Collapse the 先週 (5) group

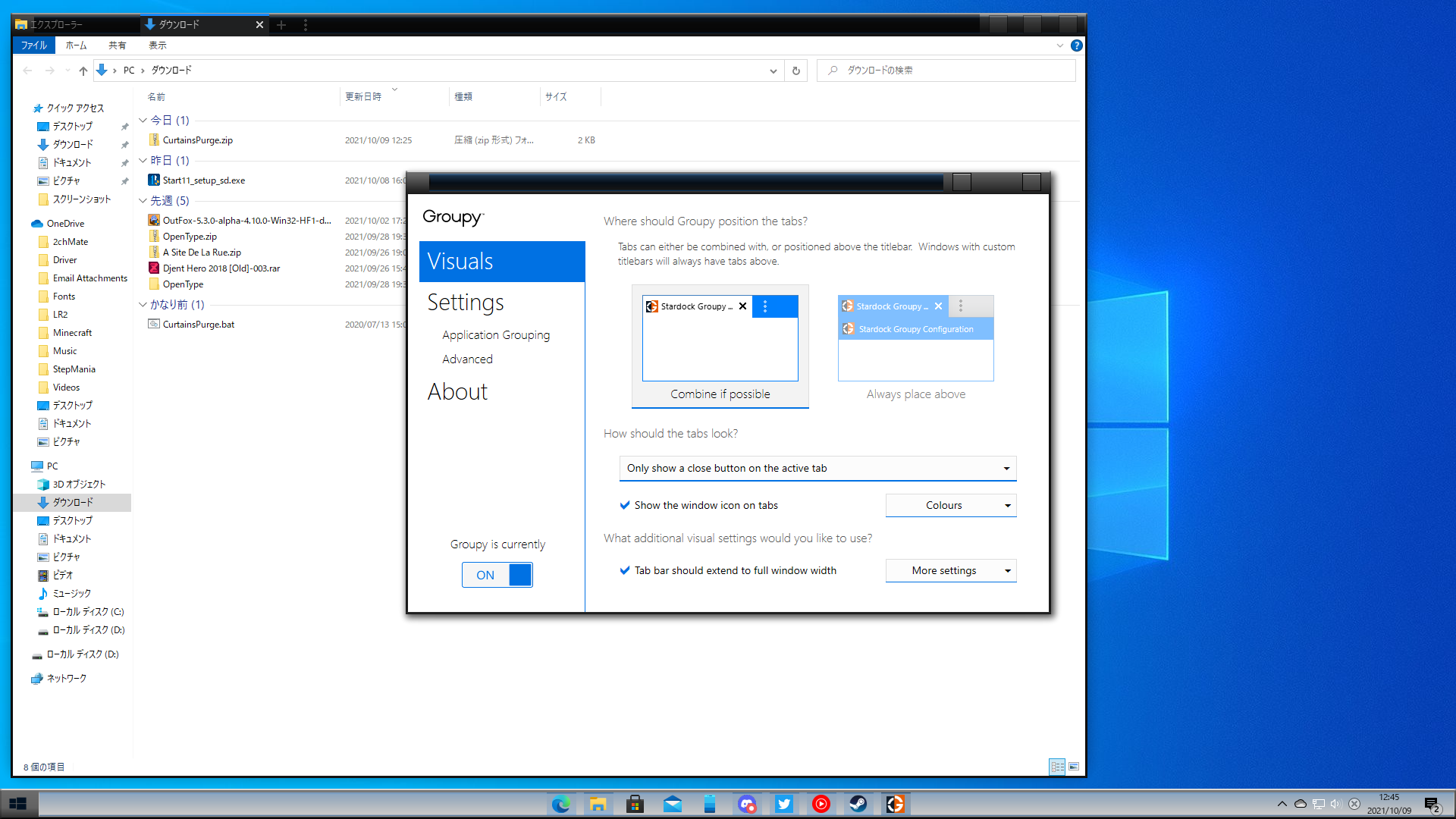[143, 200]
